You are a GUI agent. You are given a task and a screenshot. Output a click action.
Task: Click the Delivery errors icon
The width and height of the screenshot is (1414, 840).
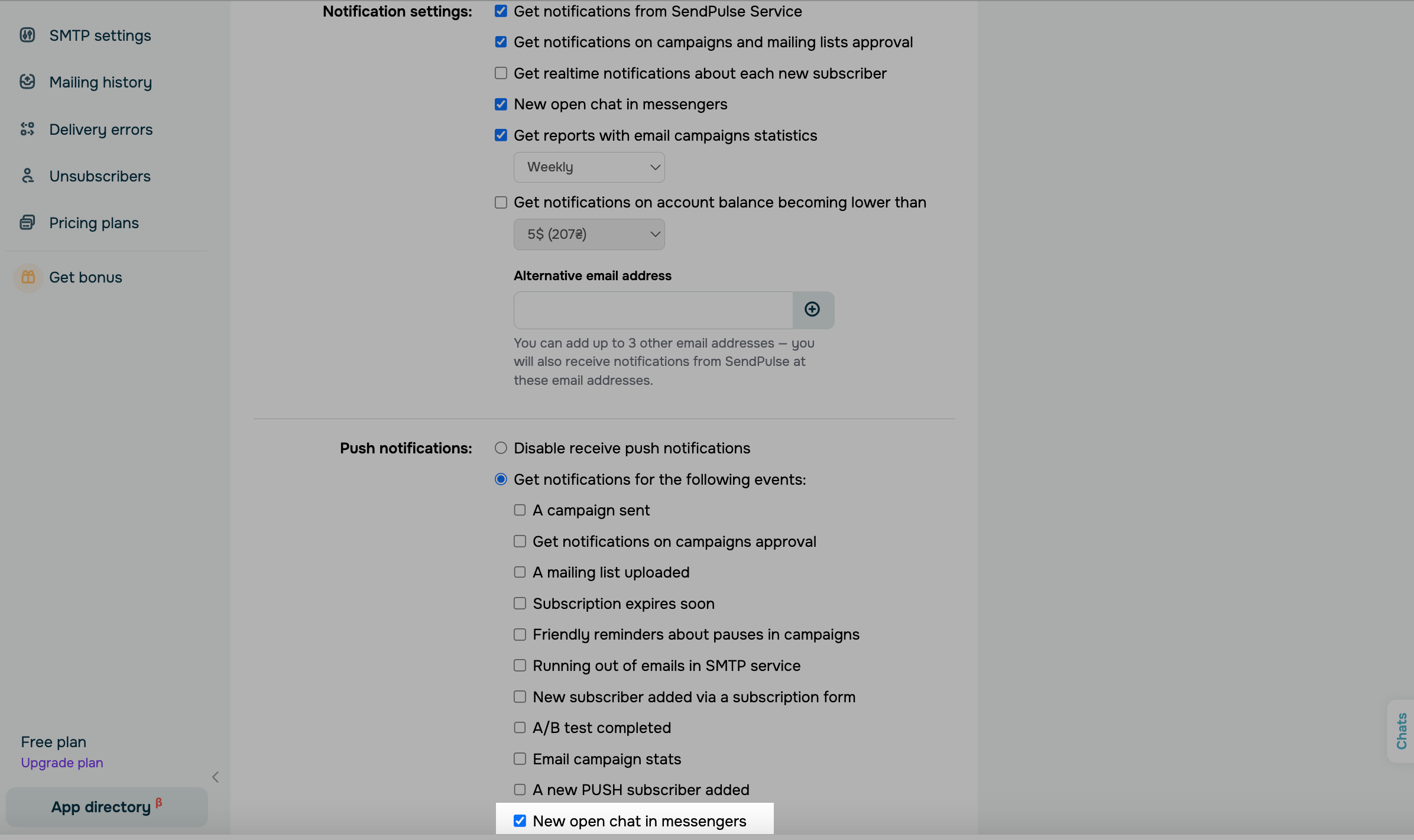27,129
